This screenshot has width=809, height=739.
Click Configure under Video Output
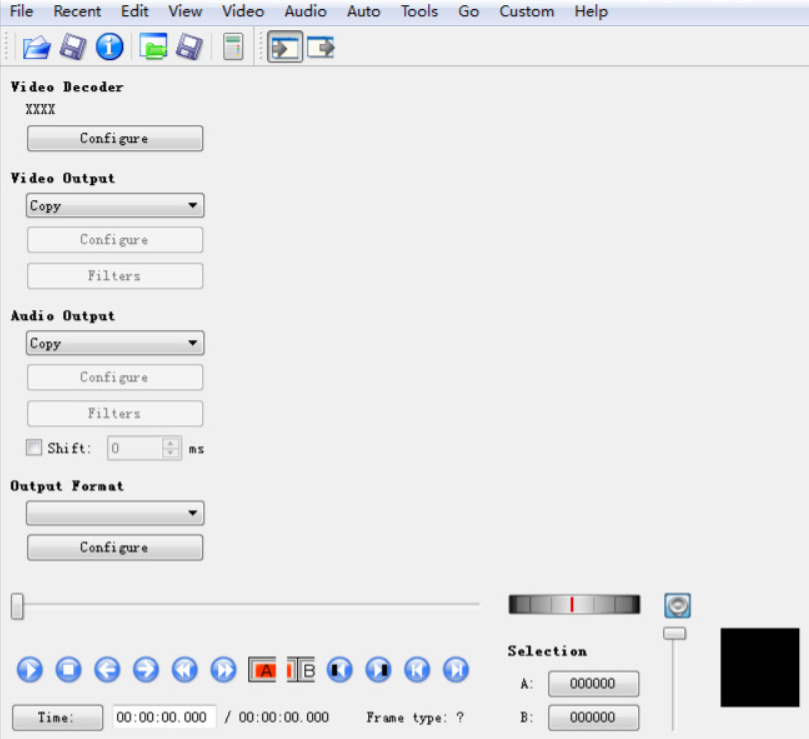click(x=115, y=239)
